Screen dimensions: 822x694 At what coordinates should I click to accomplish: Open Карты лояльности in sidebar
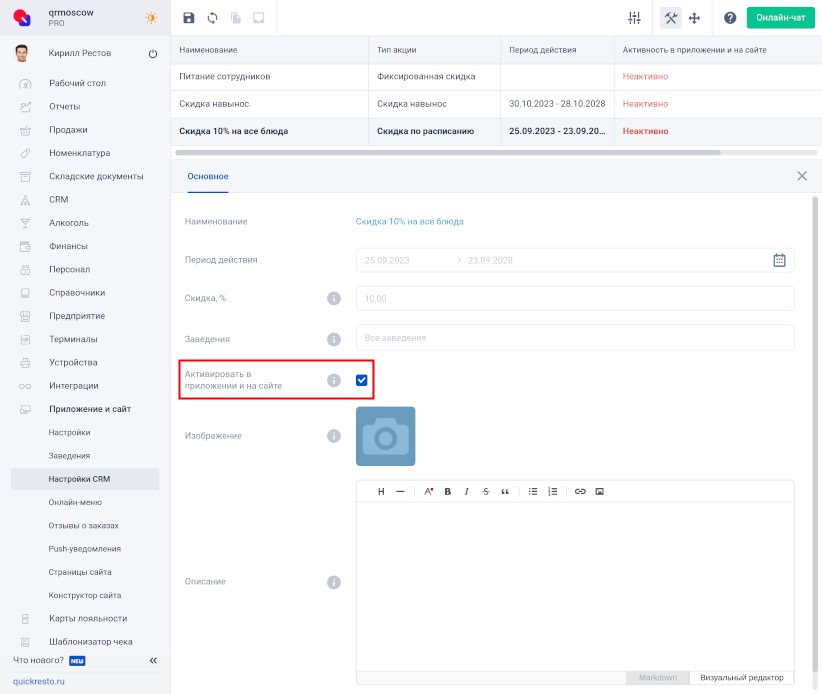(88, 619)
